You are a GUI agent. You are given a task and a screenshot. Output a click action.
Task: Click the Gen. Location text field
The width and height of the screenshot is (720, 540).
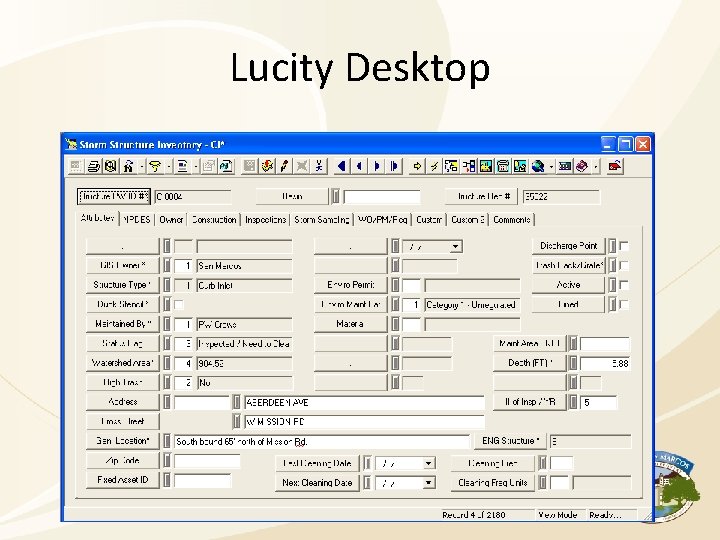click(322, 442)
